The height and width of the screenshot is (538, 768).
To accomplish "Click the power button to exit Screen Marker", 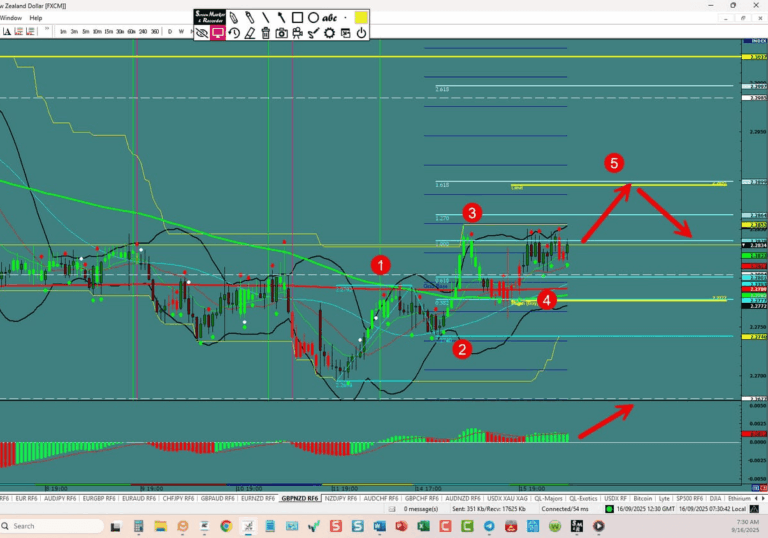I will [361, 33].
